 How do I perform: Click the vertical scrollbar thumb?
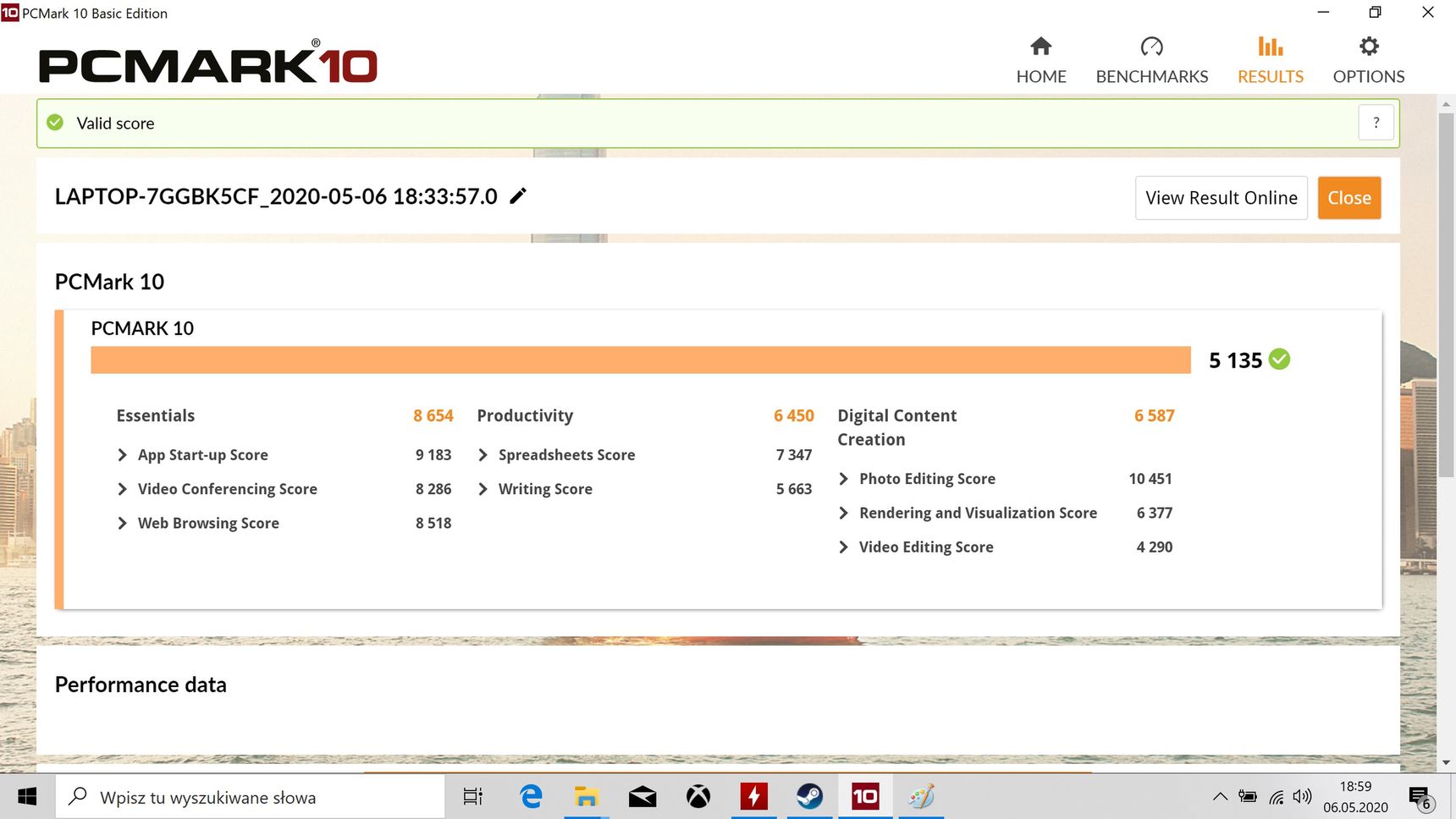coord(1446,294)
